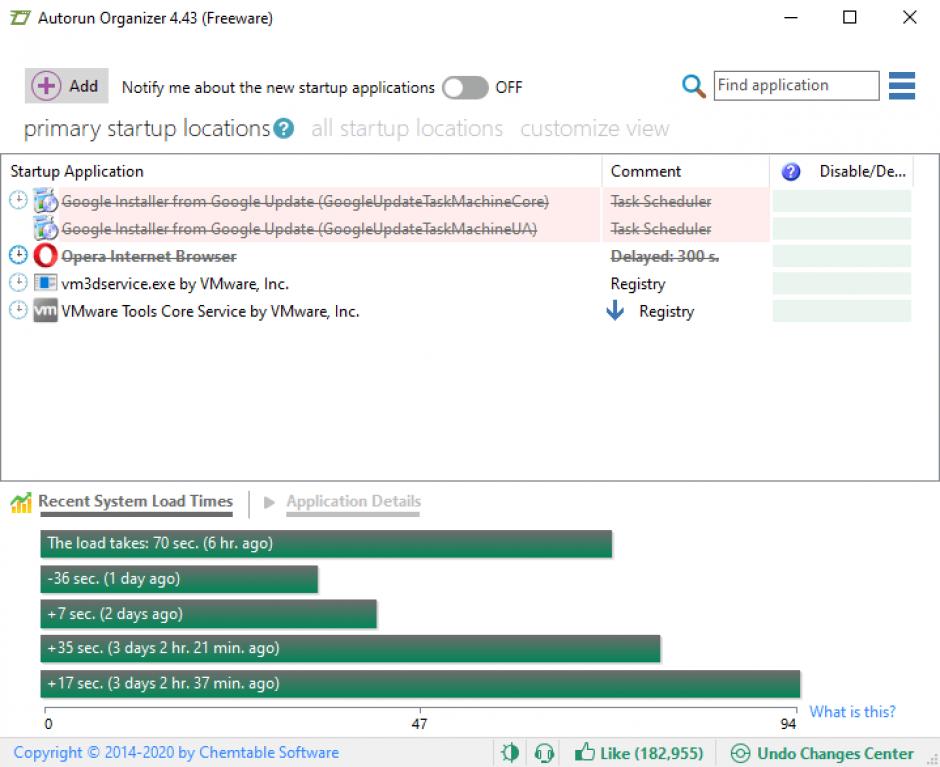Screen dimensions: 940x767
Task: Click the bug report icon in status bar
Action: (510, 753)
